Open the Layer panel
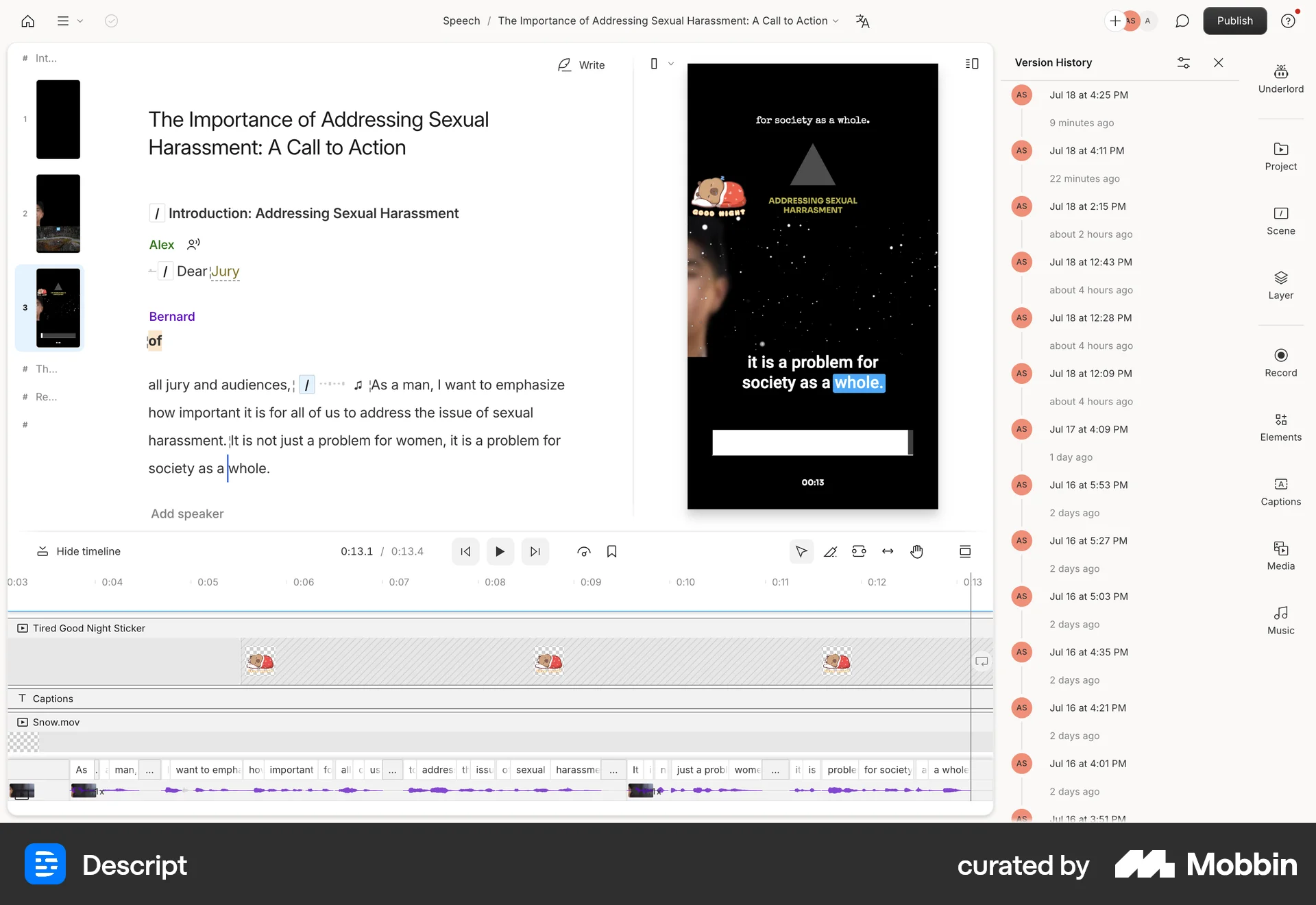1316x905 pixels. [x=1280, y=284]
